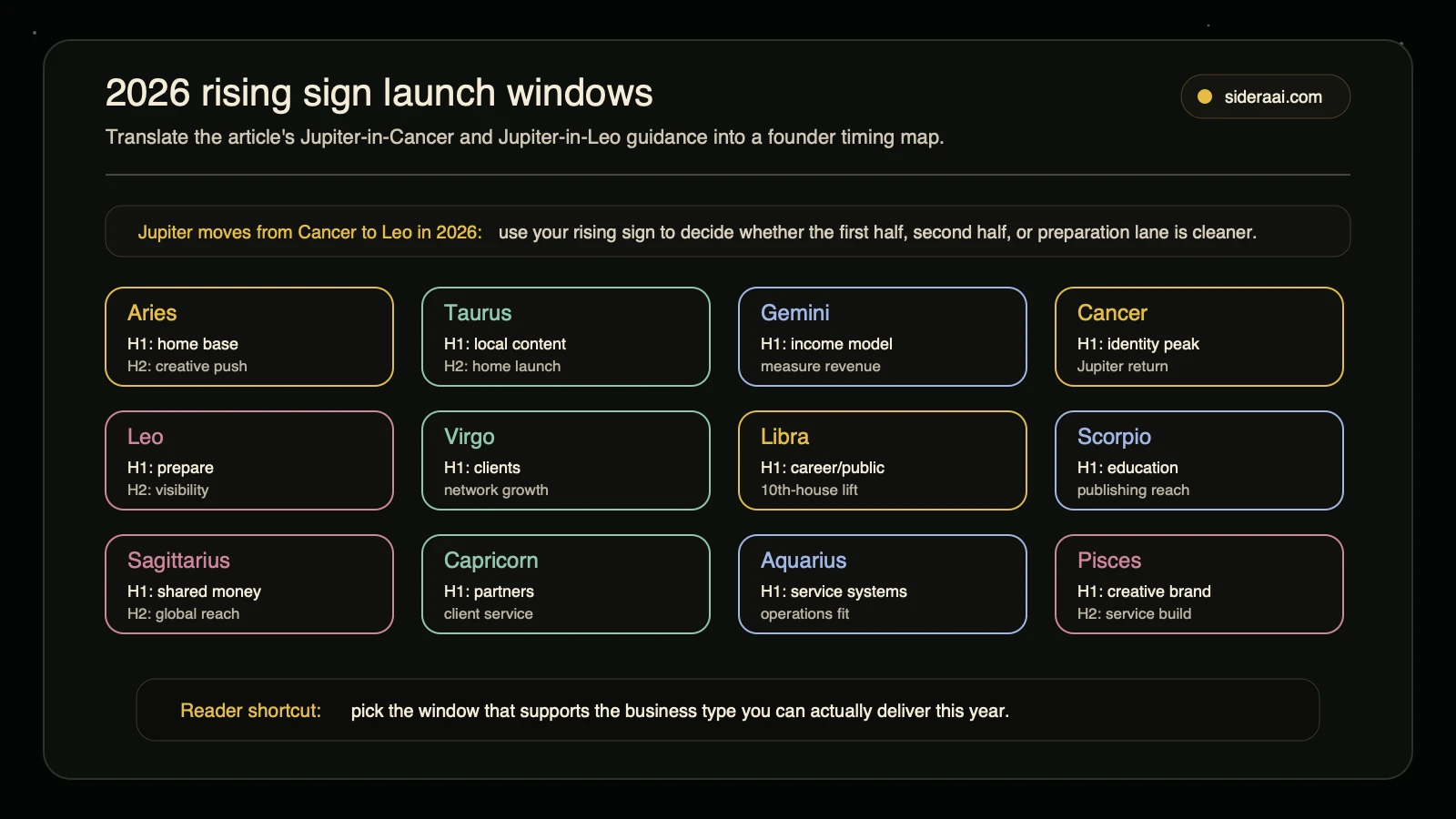Click the 'pick the window that supports' sentence
Viewport: 1456px width, 819px height.
(680, 711)
